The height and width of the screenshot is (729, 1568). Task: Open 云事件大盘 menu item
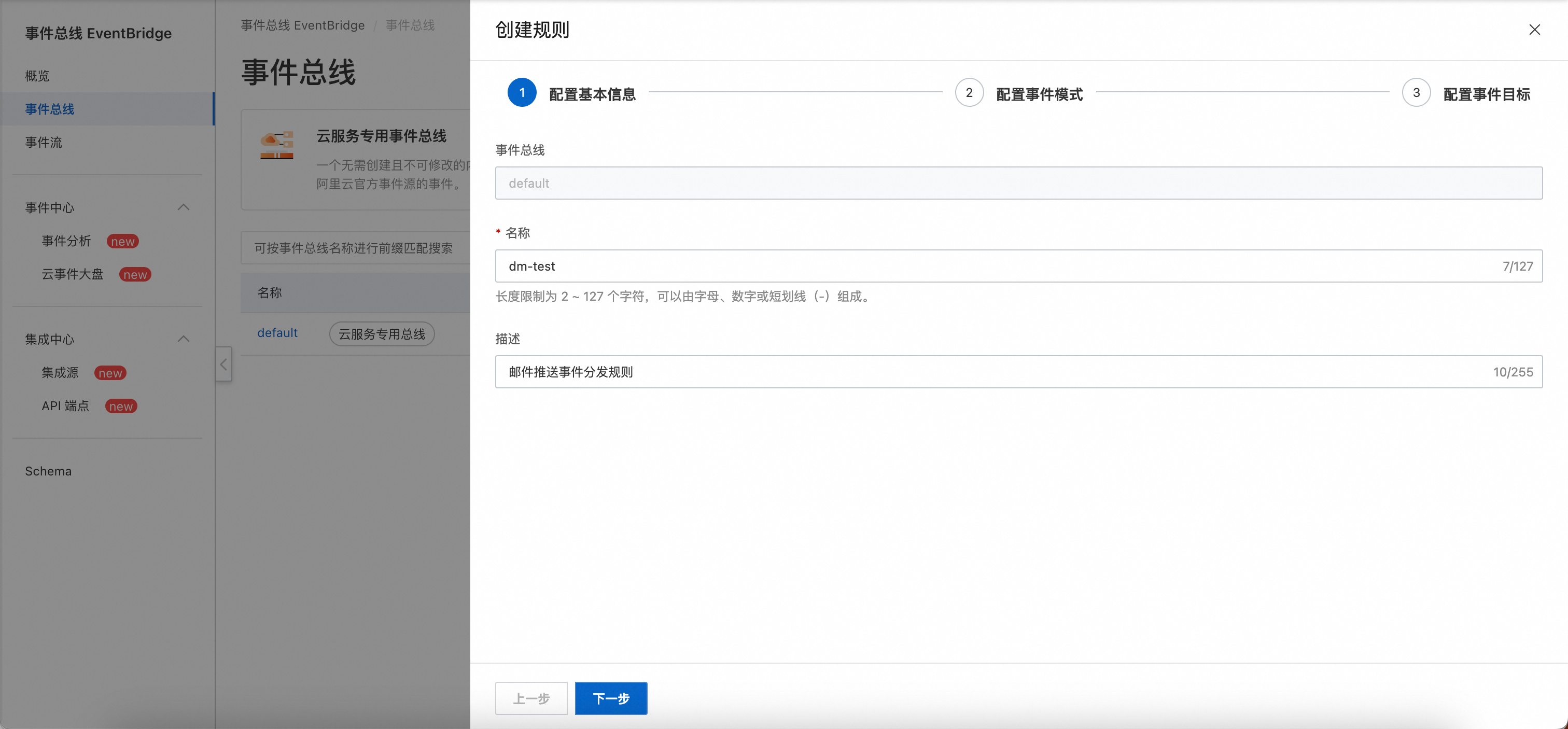point(73,274)
